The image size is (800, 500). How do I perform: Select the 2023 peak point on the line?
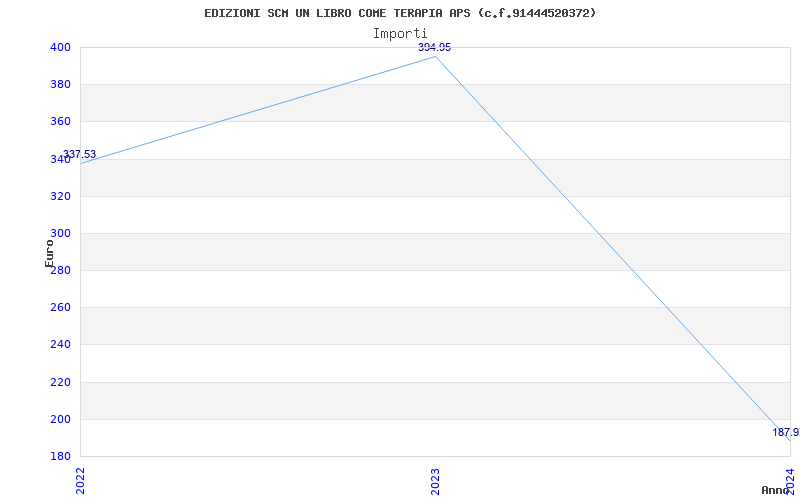(x=435, y=57)
